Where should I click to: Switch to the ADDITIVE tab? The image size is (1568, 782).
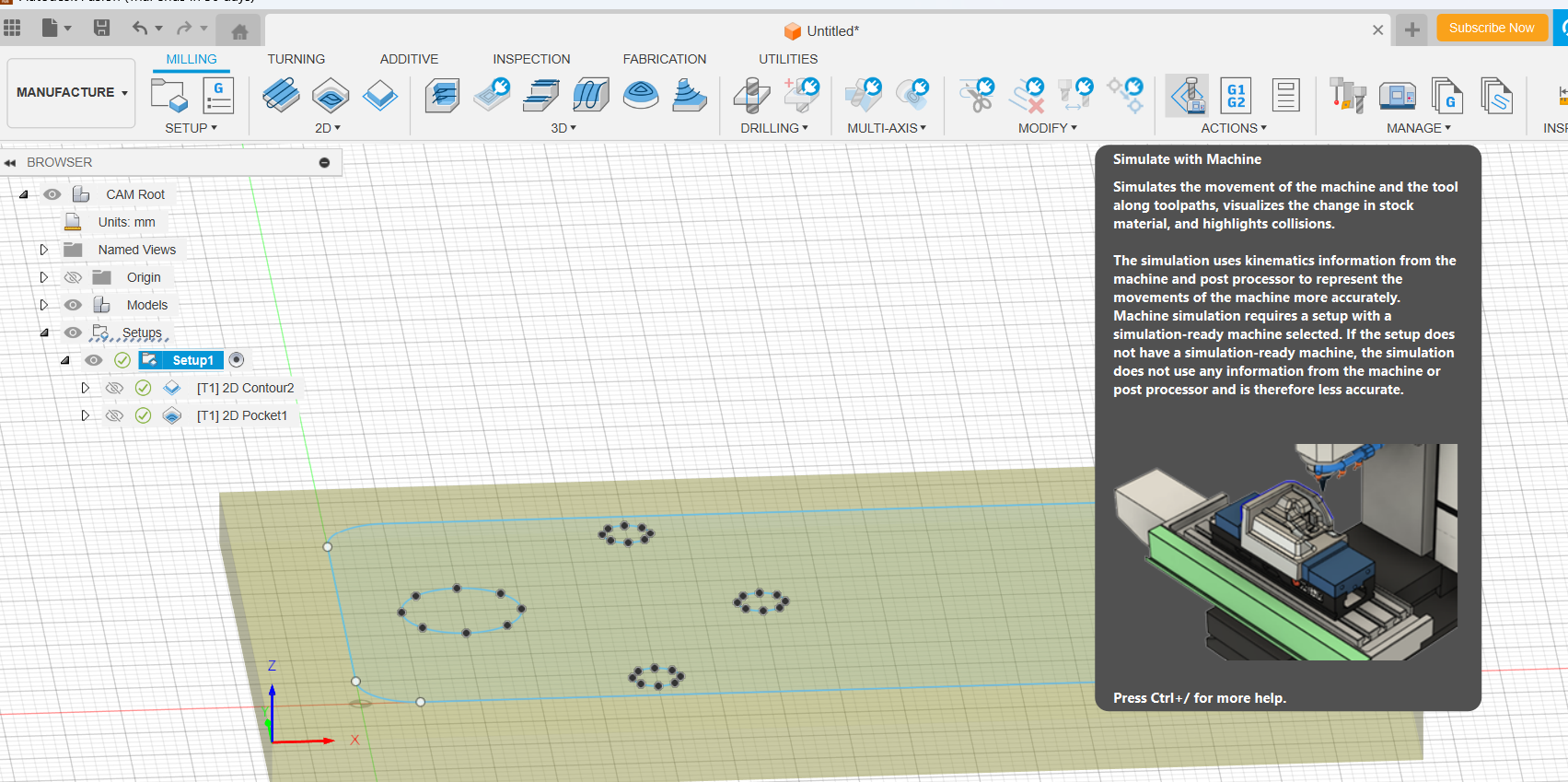(x=409, y=59)
